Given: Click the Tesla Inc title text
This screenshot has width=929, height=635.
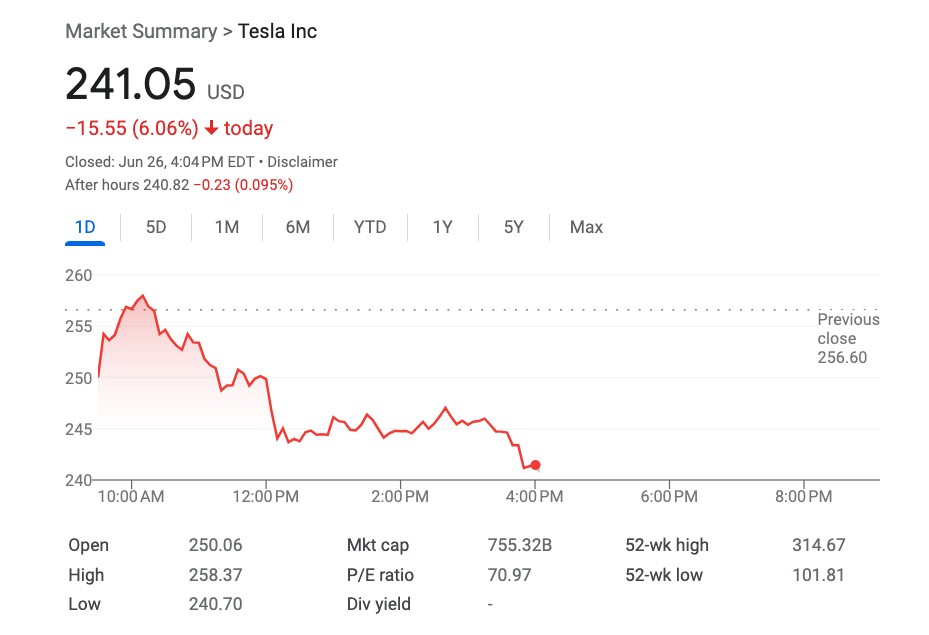Looking at the screenshot, I should coord(277,31).
